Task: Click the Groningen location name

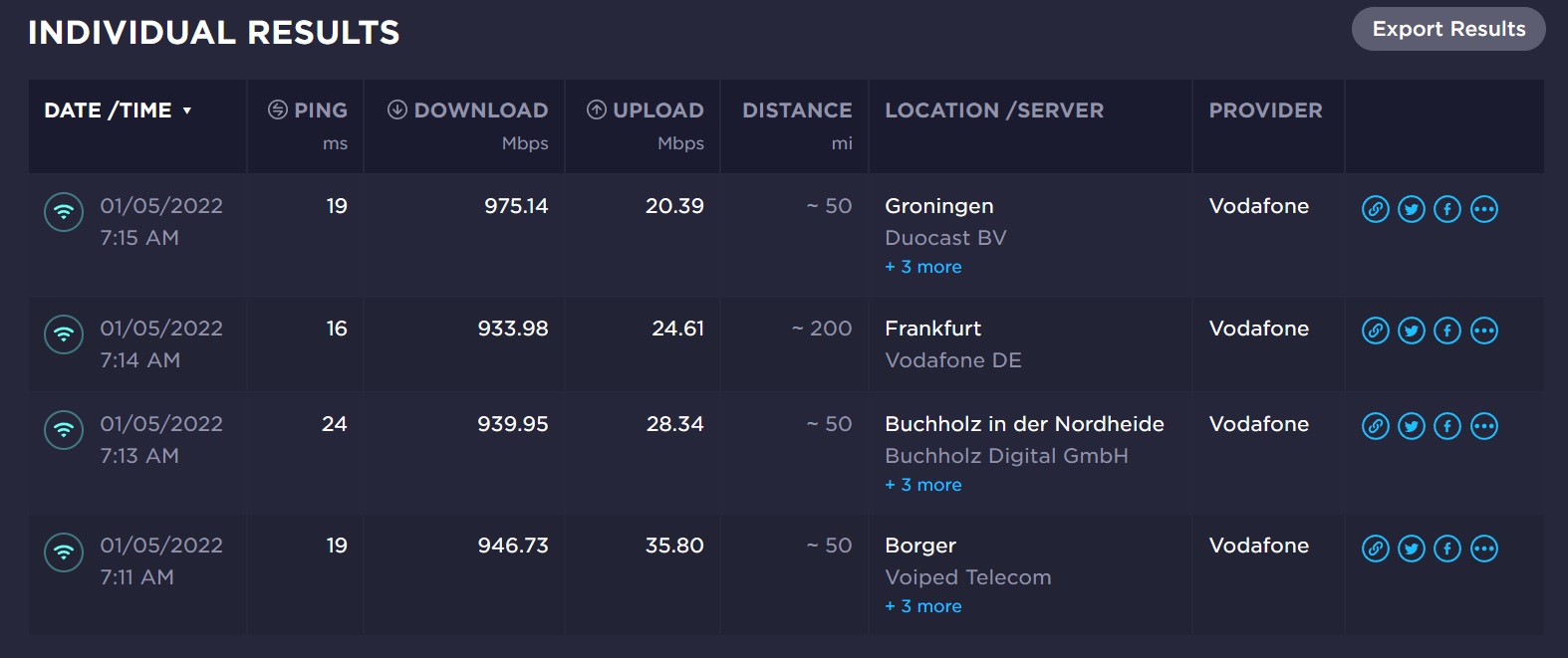Action: [939, 206]
